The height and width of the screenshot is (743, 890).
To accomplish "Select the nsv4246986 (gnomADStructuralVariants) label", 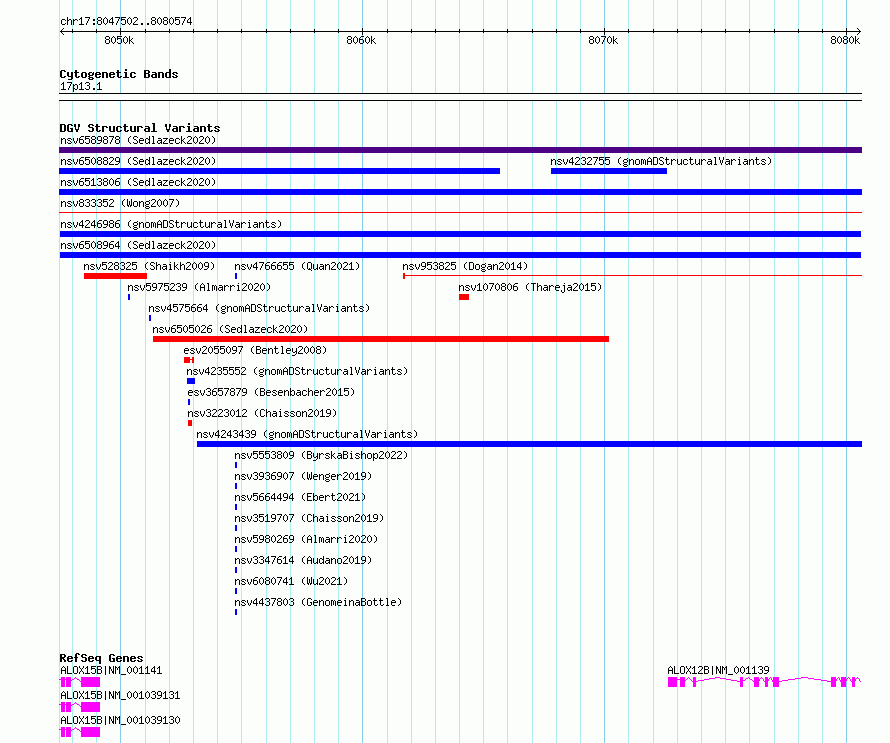I will click(171, 224).
